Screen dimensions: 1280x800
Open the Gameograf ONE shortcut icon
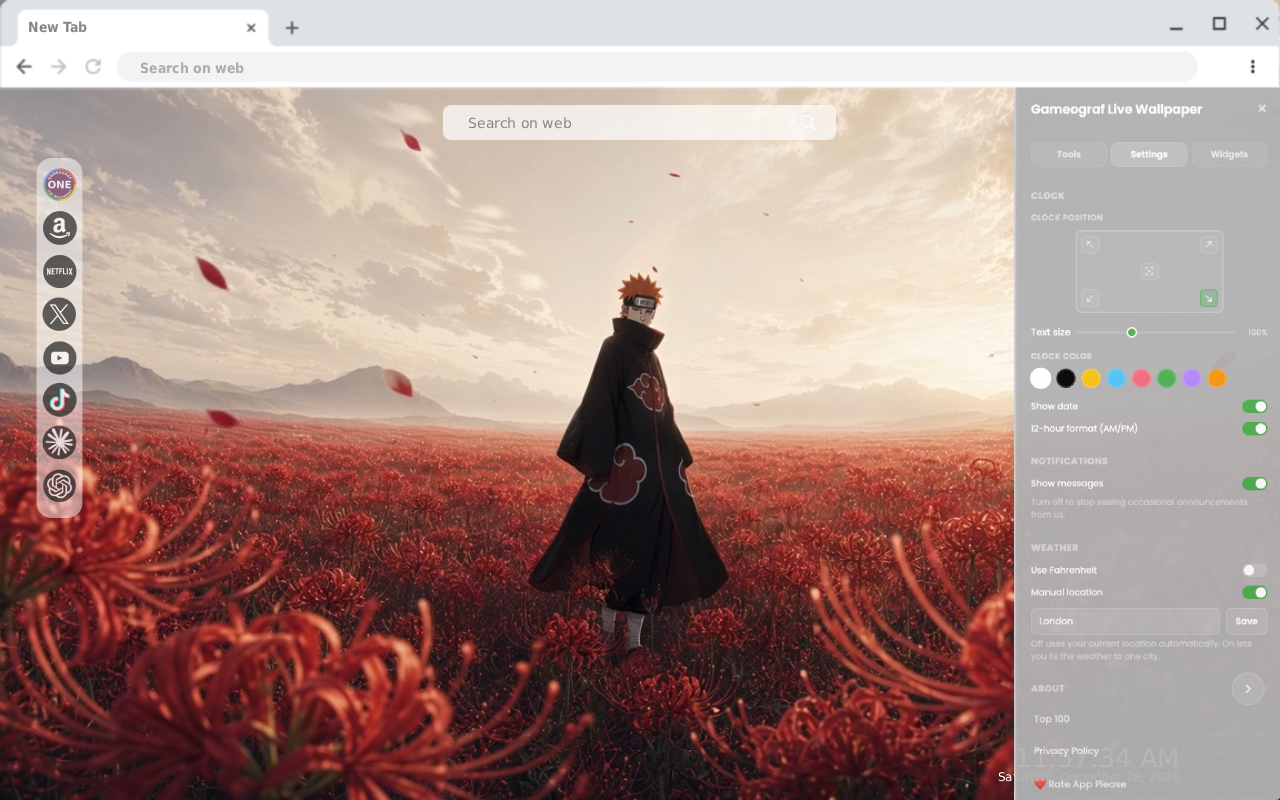pos(60,184)
